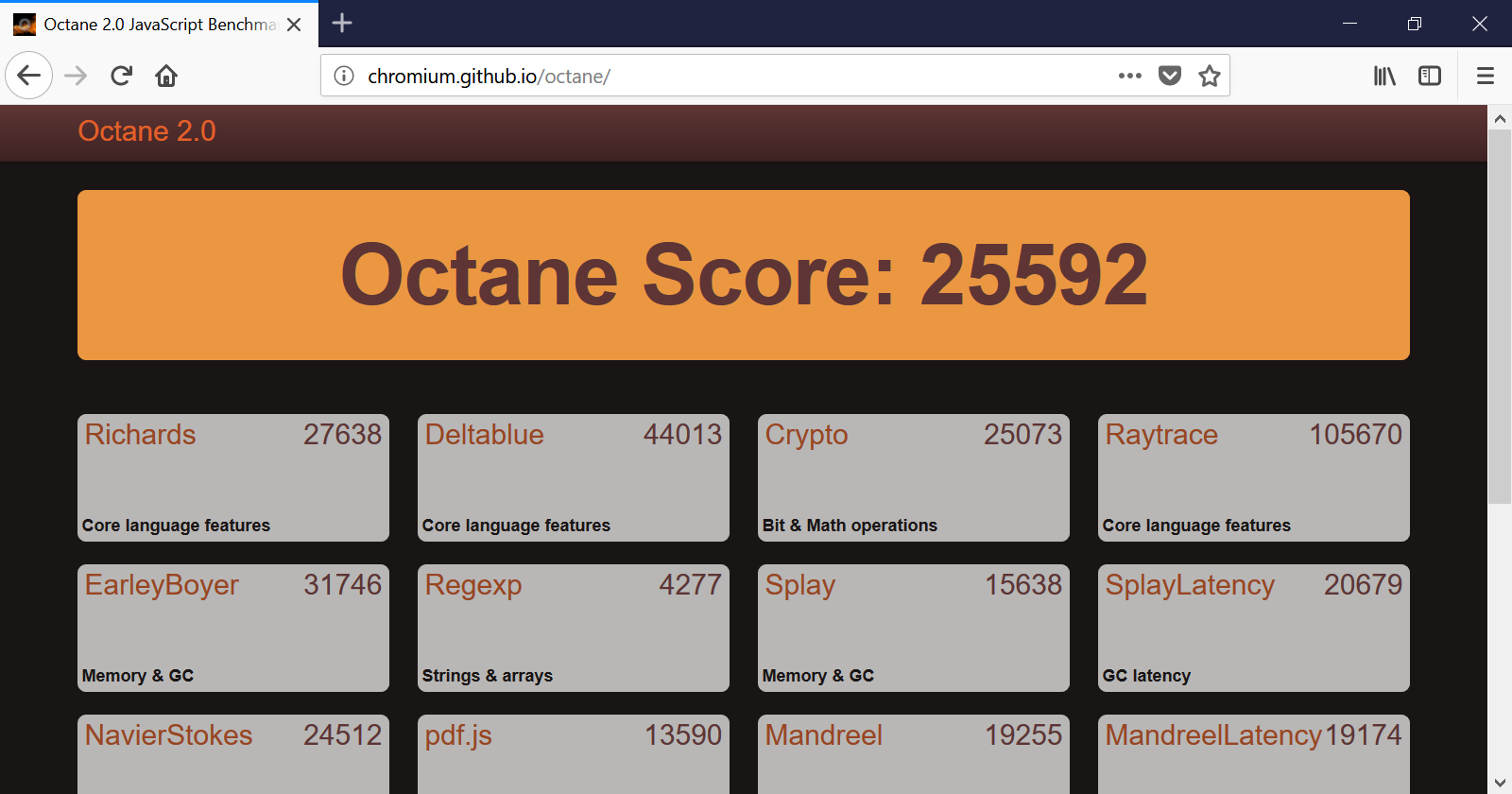
Task: Click the Octane 2.0 header link
Action: [x=146, y=131]
